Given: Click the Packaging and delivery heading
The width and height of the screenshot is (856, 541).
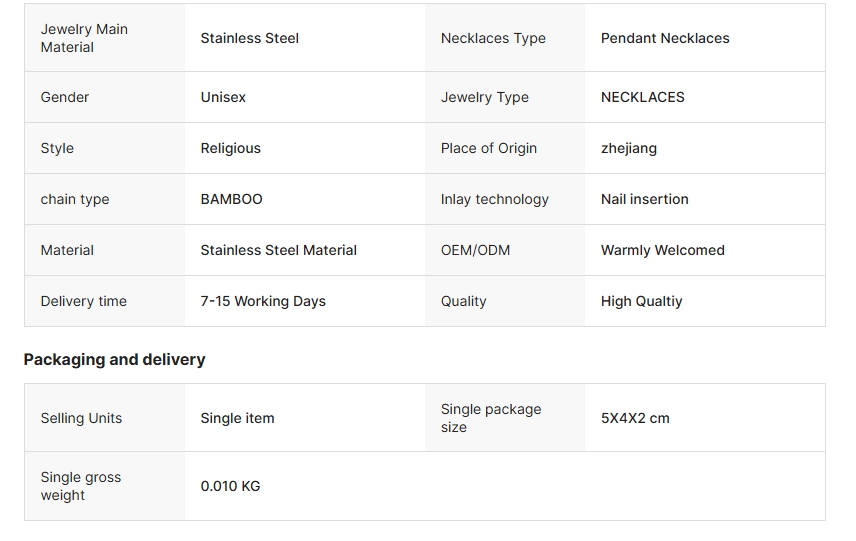Looking at the screenshot, I should point(114,359).
